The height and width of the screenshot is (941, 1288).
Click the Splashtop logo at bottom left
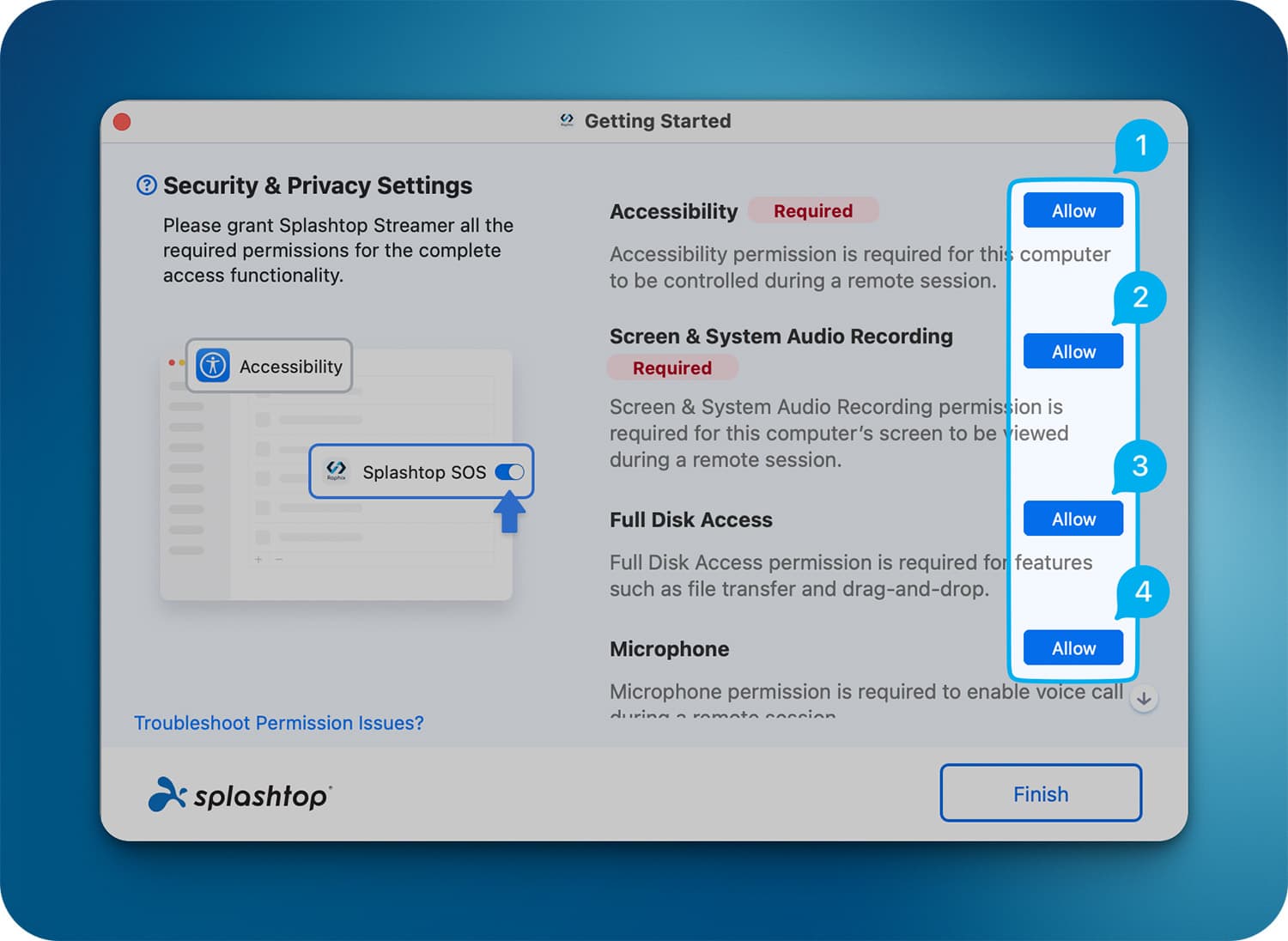tap(240, 794)
